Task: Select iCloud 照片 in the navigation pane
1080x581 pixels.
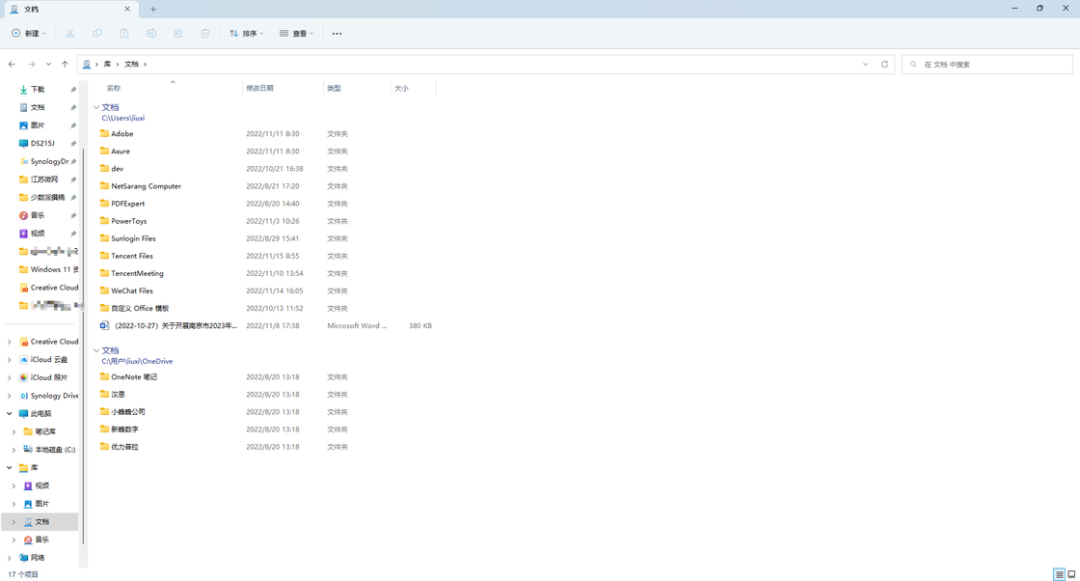Action: [49, 378]
